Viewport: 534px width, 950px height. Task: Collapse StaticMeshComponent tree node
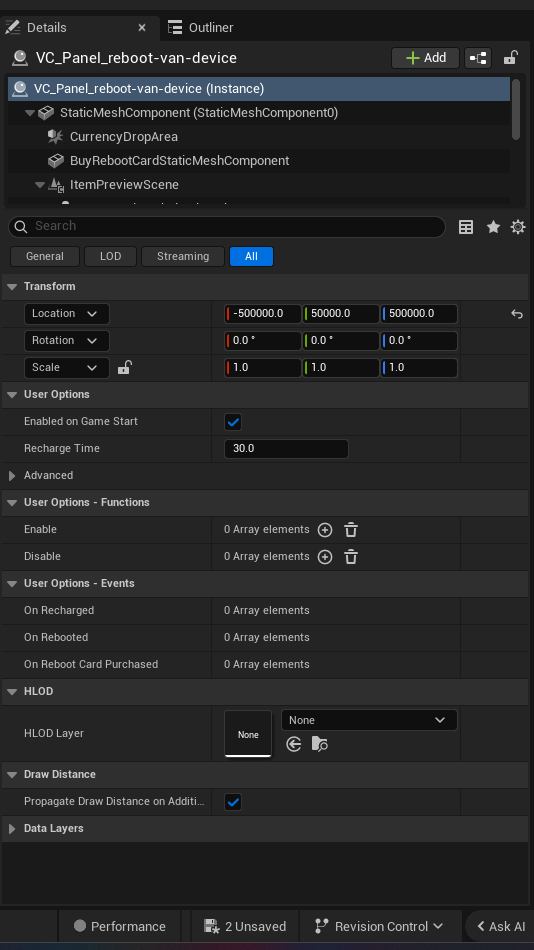30,113
